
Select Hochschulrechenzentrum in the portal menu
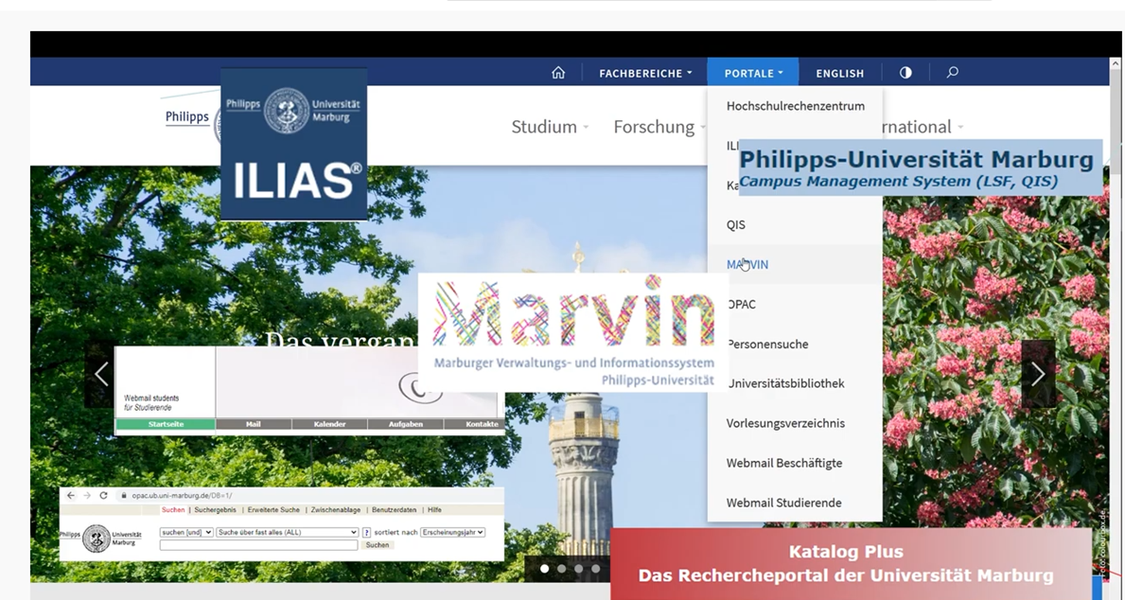795,106
